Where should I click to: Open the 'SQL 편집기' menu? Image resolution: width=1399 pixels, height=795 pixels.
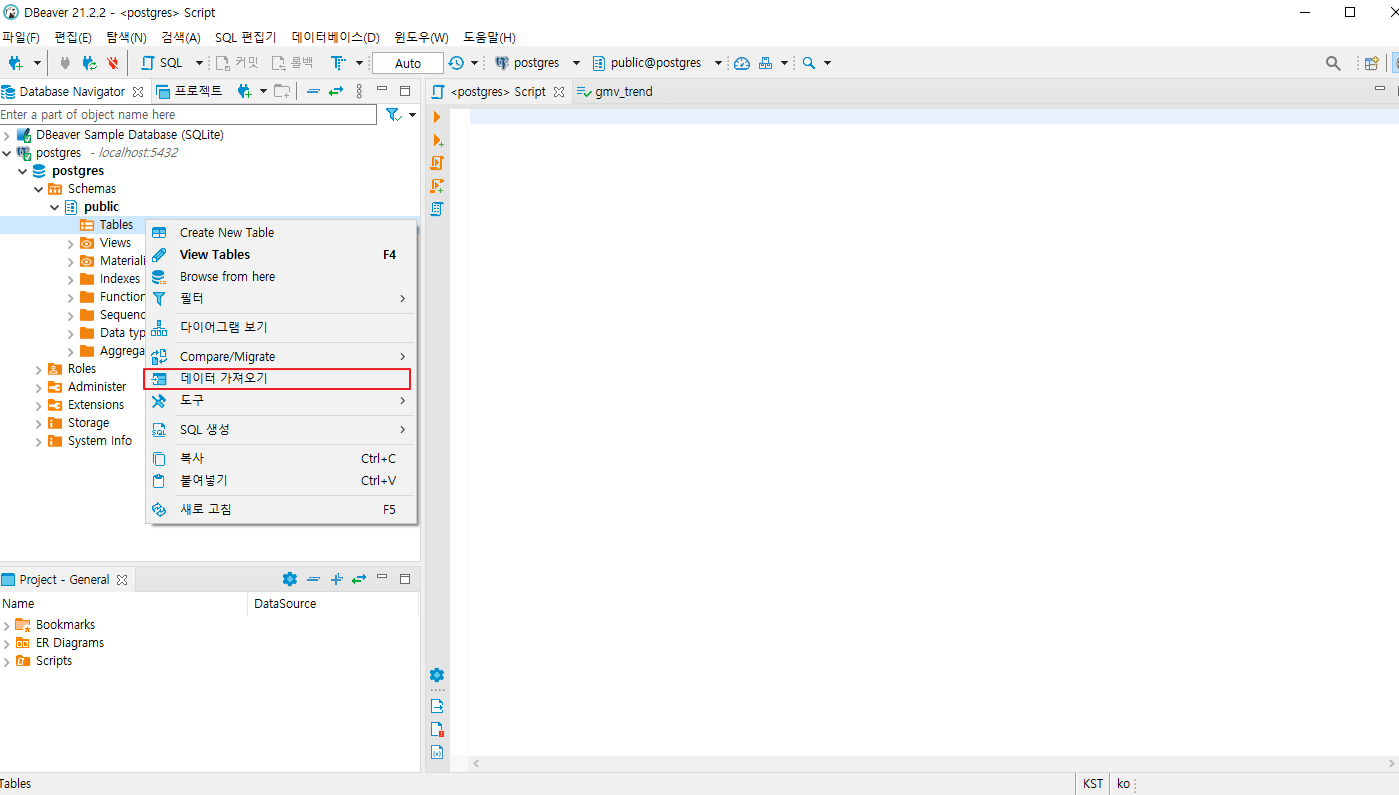[x=245, y=37]
